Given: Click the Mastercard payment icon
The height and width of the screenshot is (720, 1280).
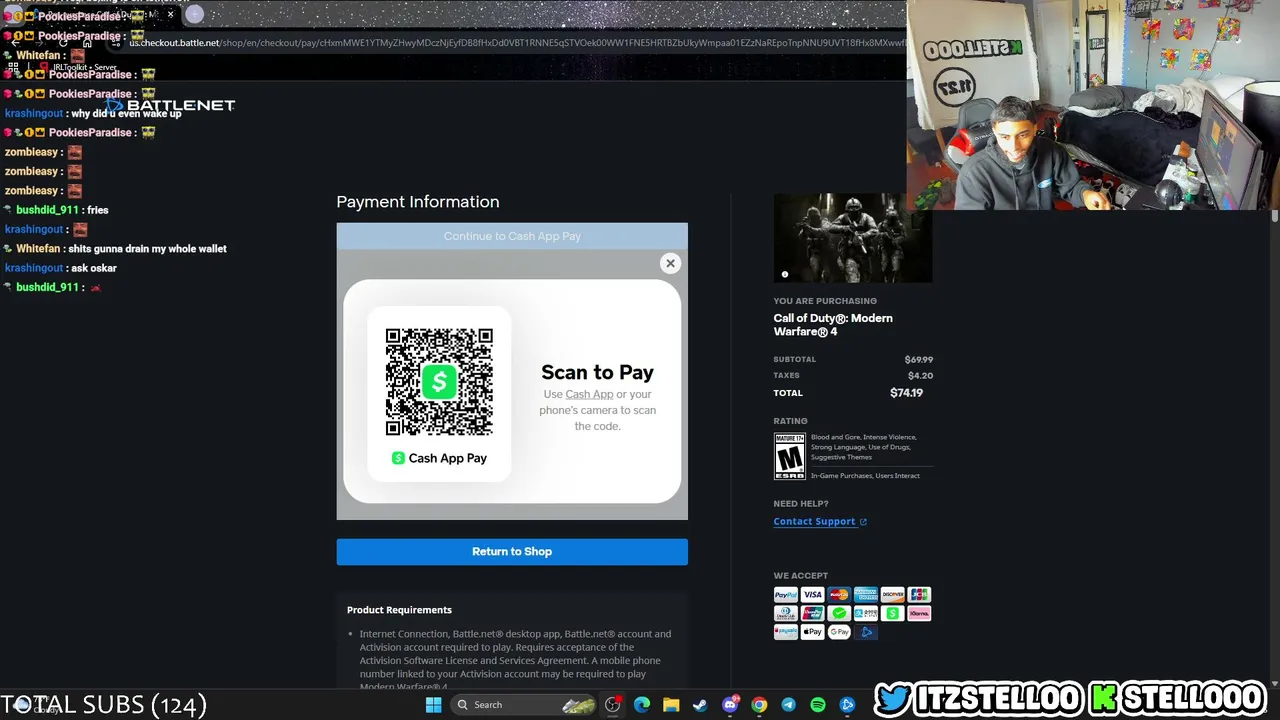Looking at the screenshot, I should [x=839, y=594].
